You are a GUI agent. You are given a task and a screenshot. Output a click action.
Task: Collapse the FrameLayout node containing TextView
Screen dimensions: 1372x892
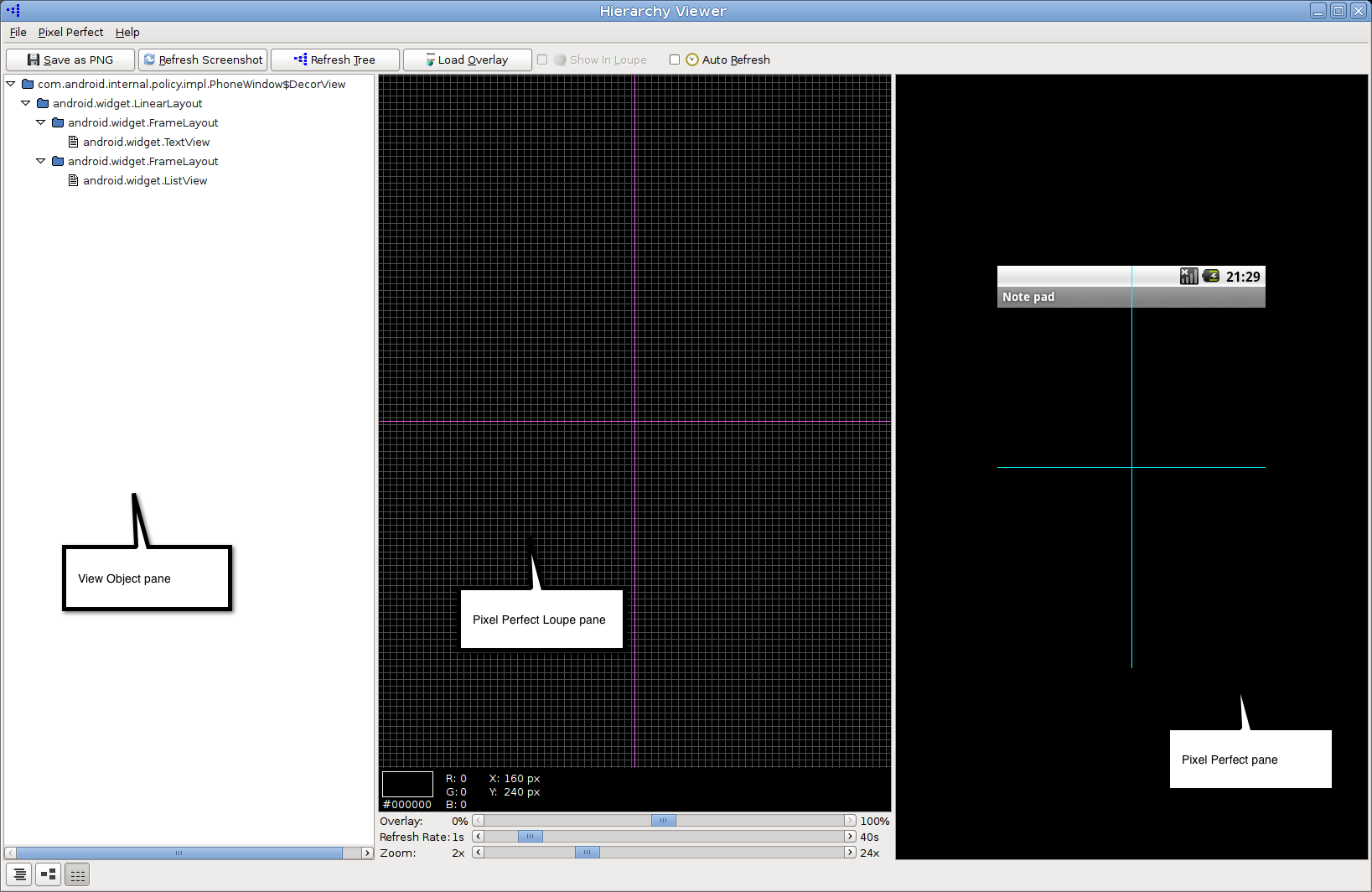pos(41,122)
